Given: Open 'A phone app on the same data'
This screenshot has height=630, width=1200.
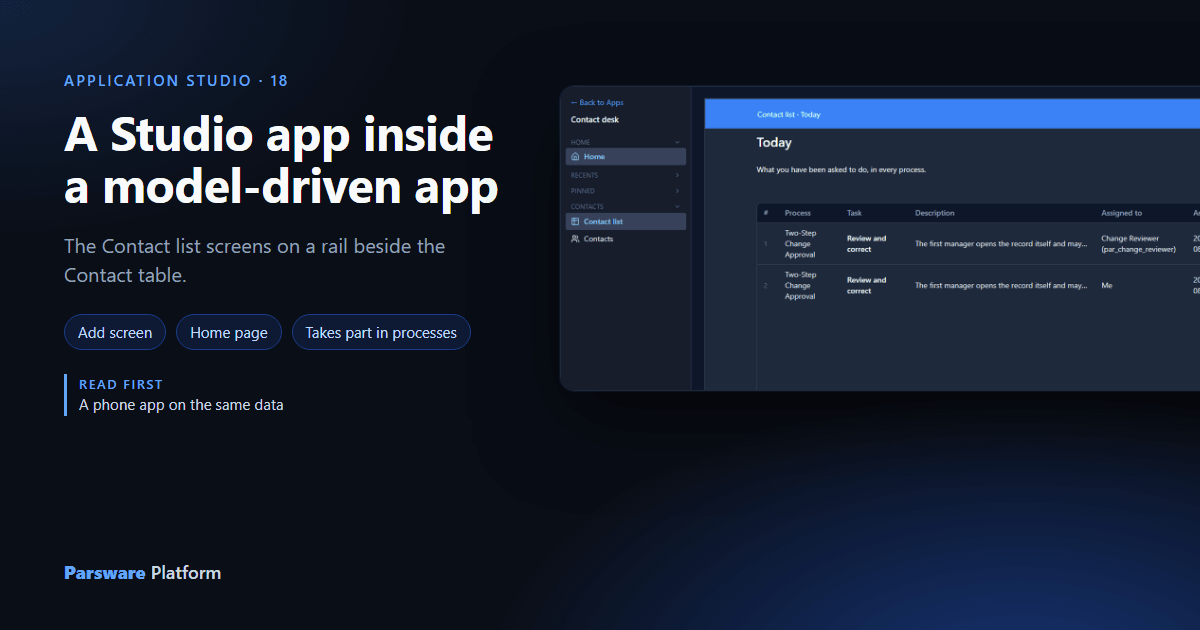Looking at the screenshot, I should tap(181, 405).
